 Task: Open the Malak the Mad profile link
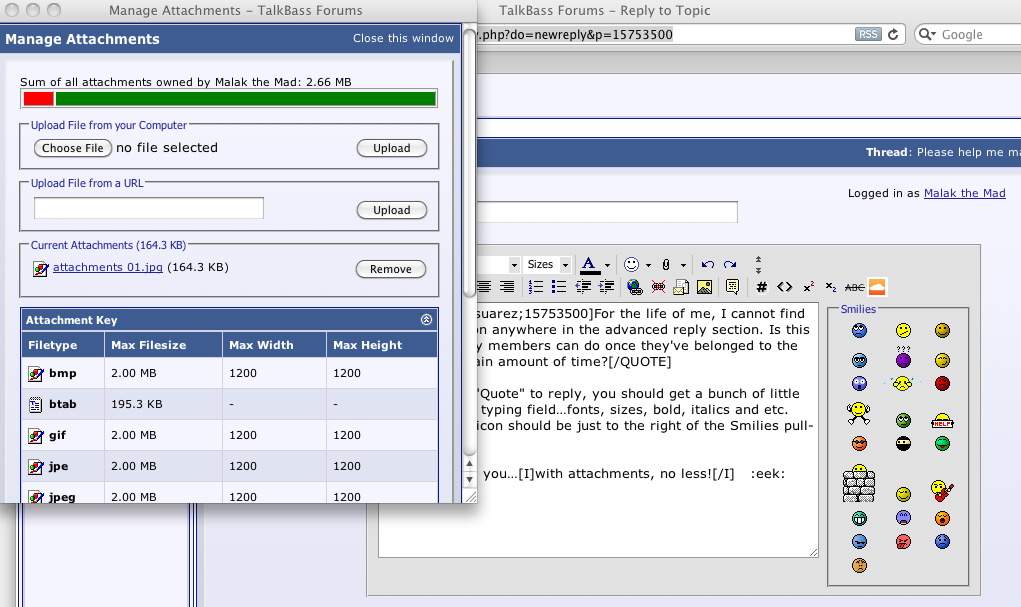(x=964, y=193)
